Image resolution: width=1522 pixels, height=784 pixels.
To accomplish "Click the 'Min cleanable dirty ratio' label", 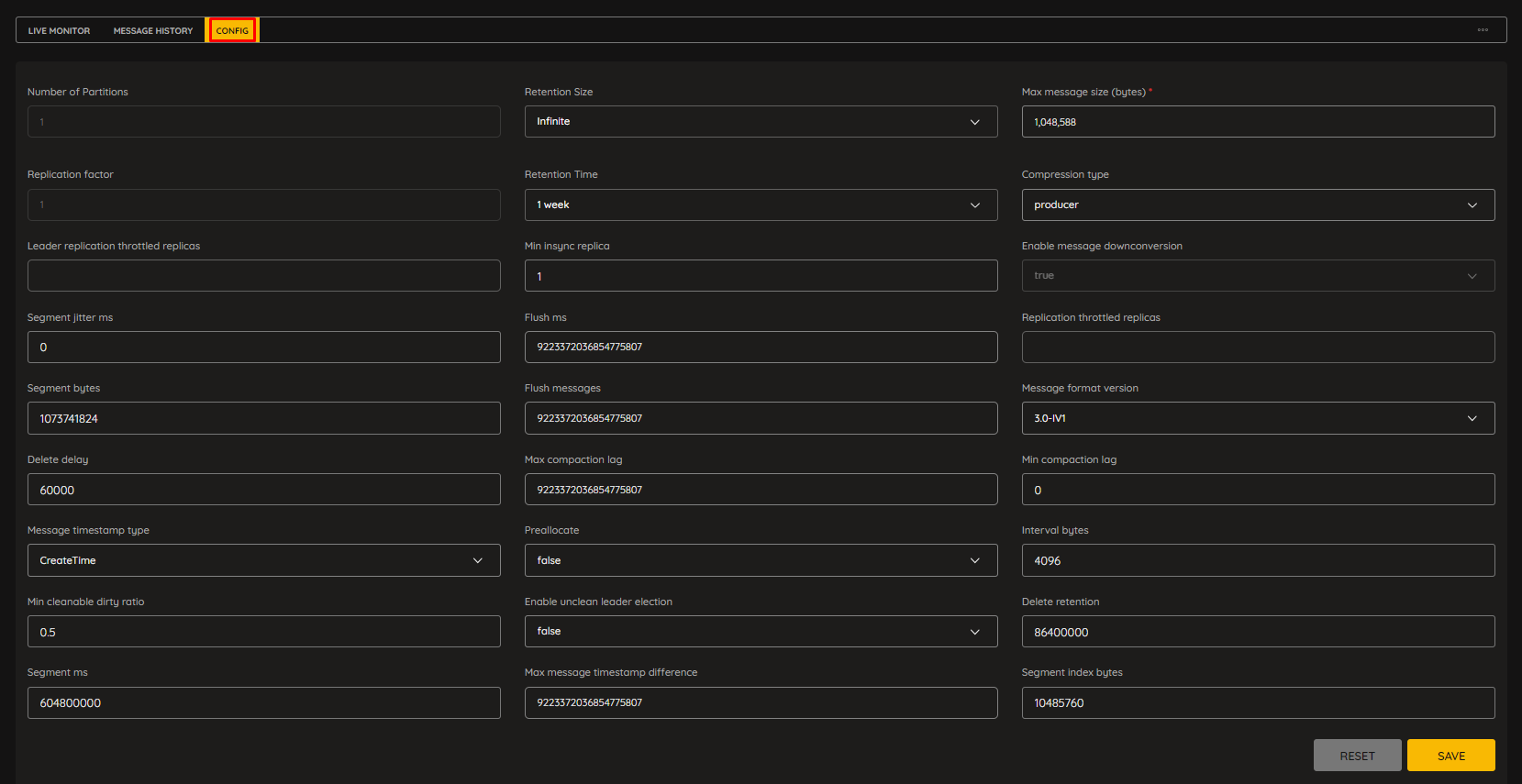I will click(x=85, y=602).
